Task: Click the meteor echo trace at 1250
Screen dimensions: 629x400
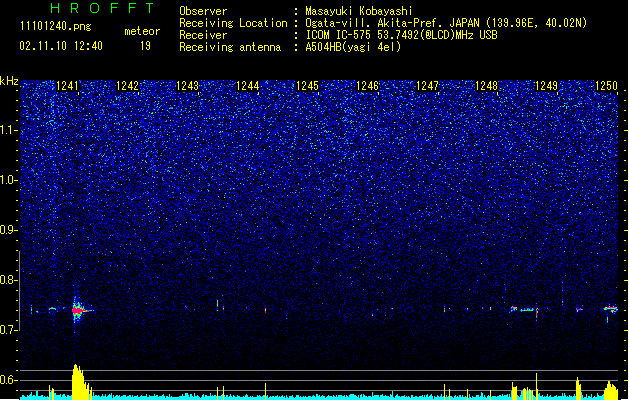Action: (611, 309)
